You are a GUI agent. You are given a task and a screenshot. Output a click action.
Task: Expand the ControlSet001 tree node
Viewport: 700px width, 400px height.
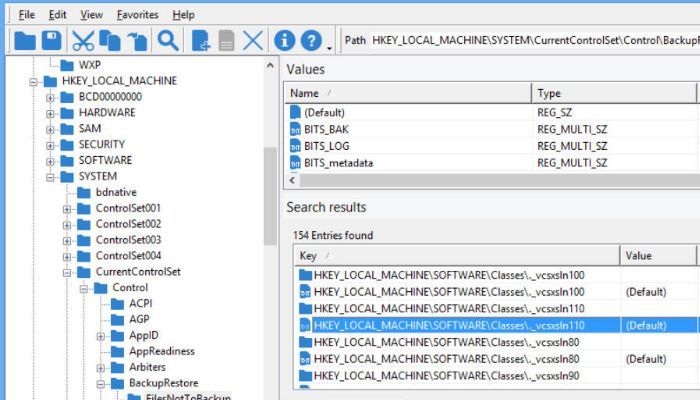(67, 209)
